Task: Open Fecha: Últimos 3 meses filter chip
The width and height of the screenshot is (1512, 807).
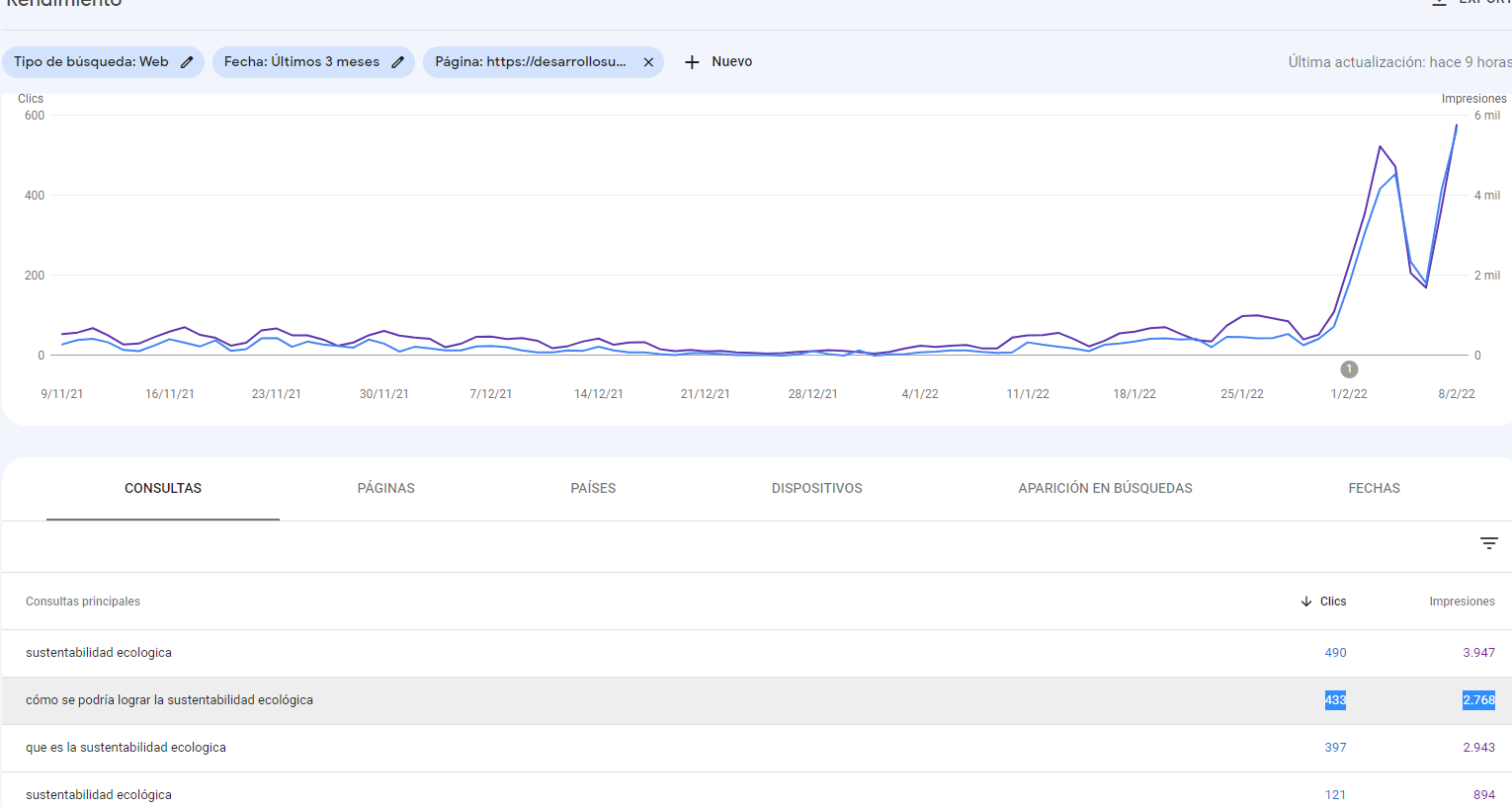Action: [301, 62]
